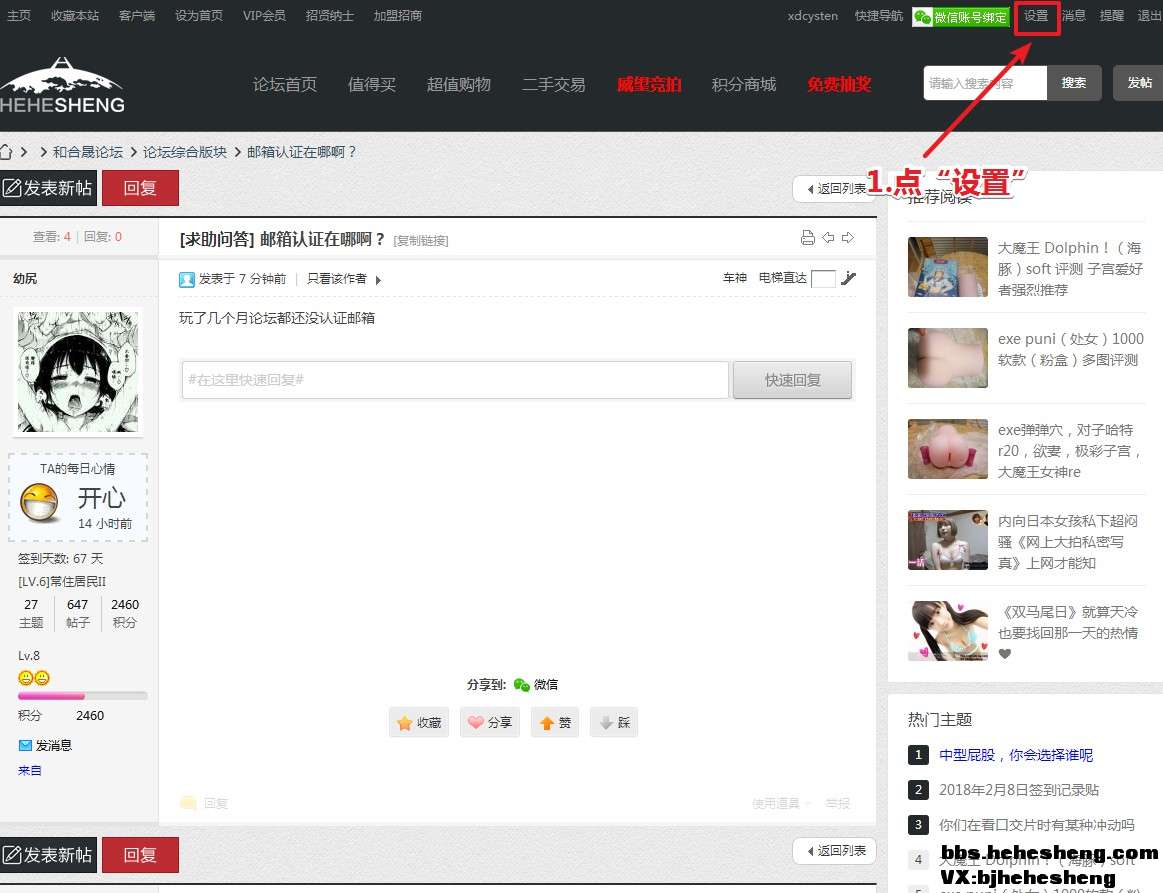Expand the 只看该作者 arrow dropdown
Viewport: 1163px width, 893px height.
[378, 280]
